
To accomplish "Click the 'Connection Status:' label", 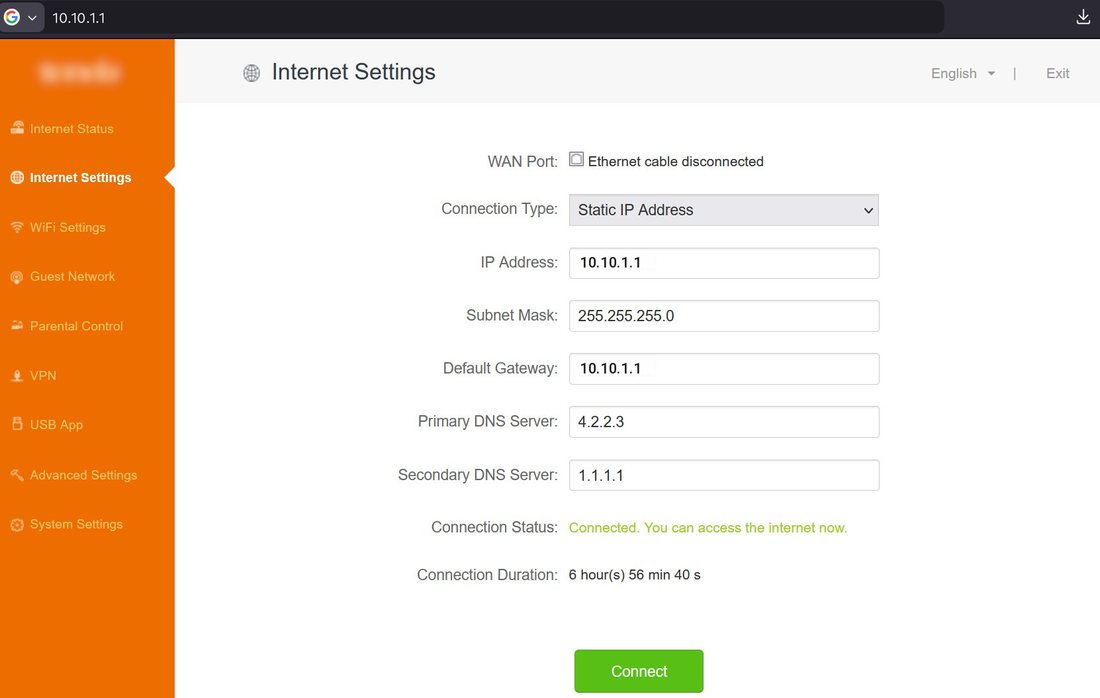I will point(494,528).
